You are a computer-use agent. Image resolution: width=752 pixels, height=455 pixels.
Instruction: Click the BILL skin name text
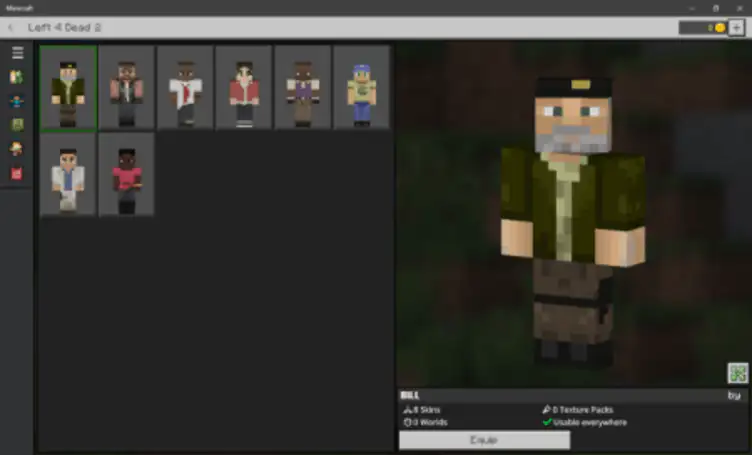(x=410, y=396)
